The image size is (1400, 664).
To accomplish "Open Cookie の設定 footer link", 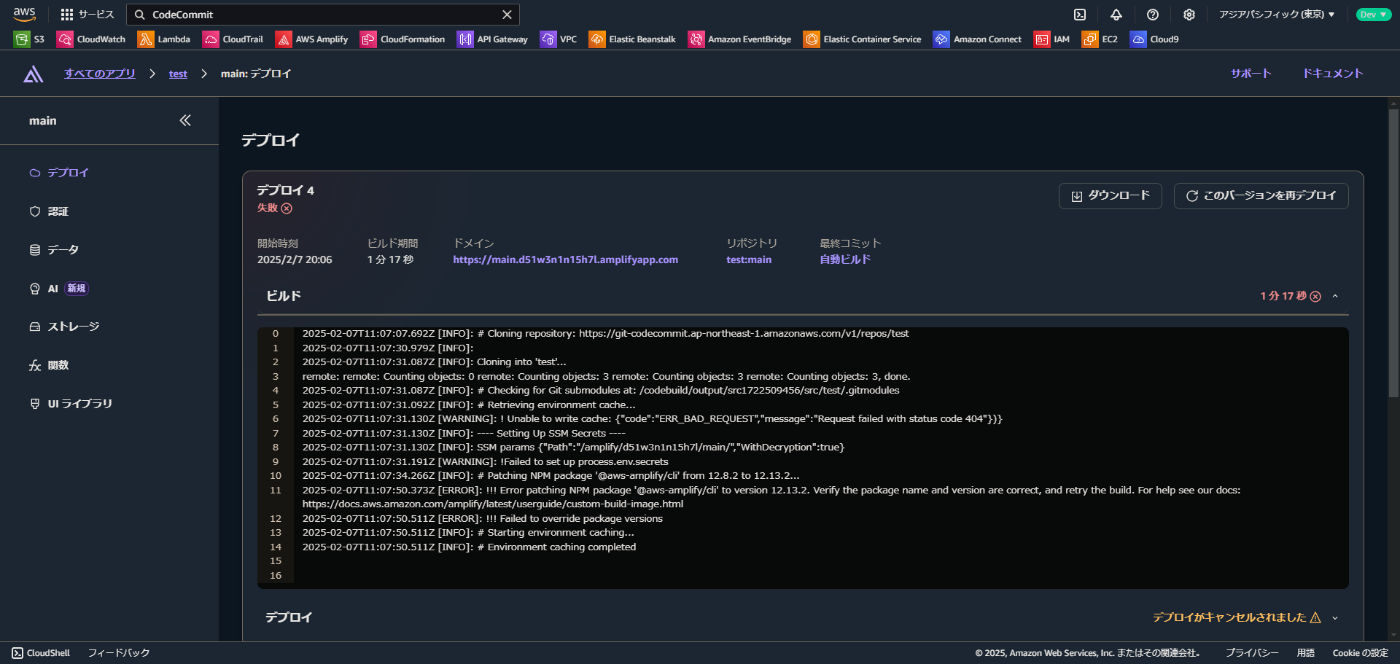I will pos(1360,653).
